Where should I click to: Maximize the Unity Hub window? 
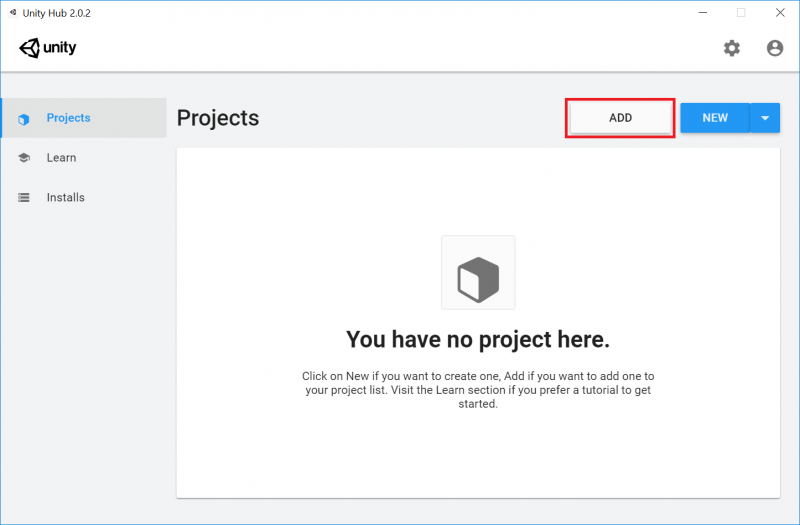[741, 13]
